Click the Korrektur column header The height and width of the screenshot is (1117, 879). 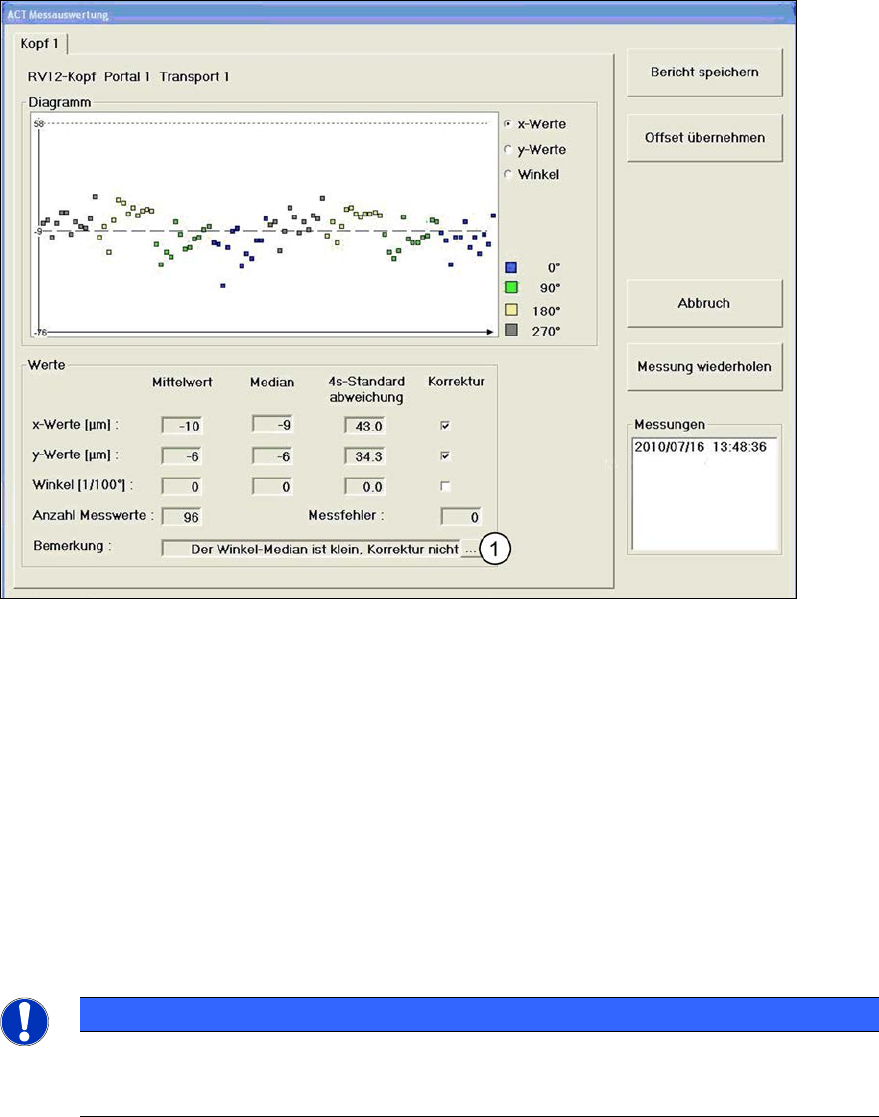(457, 382)
